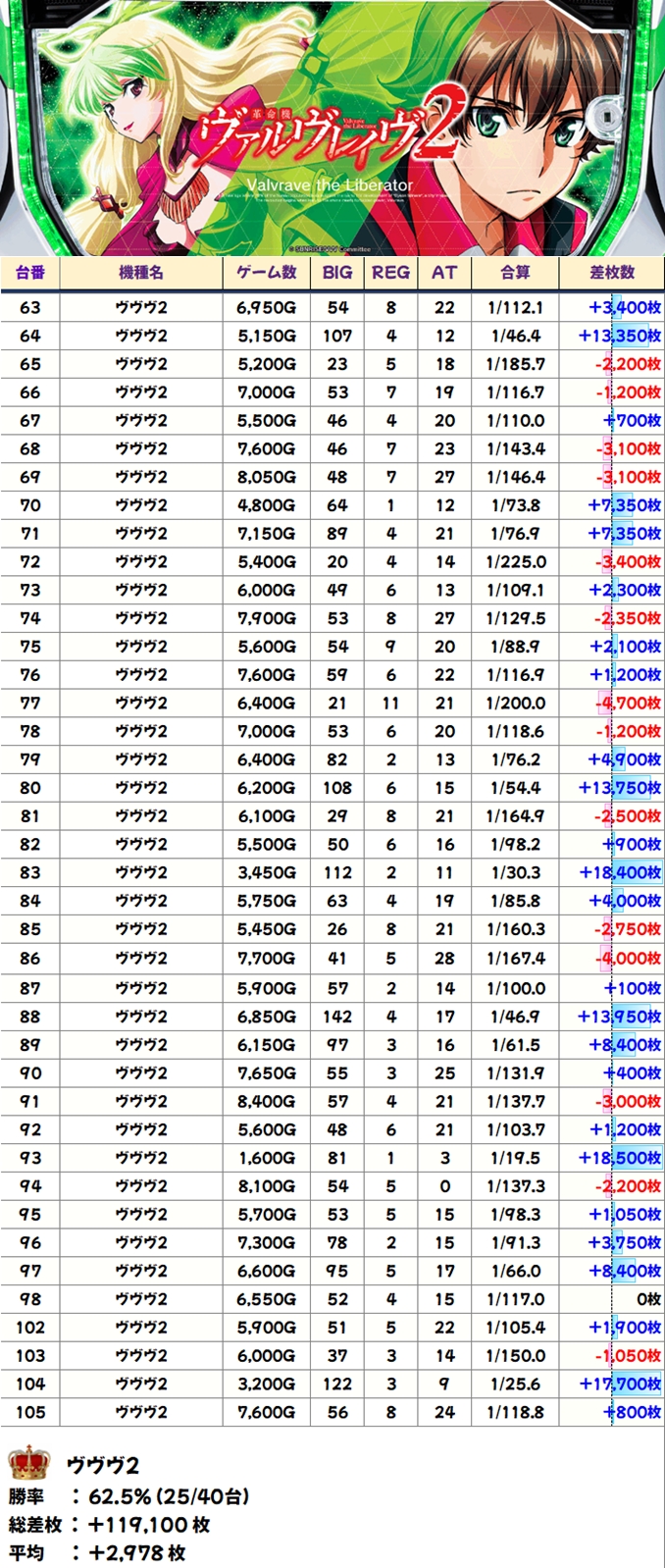Click the gold crown icon
The width and height of the screenshot is (665, 1568).
pyautogui.click(x=29, y=1463)
